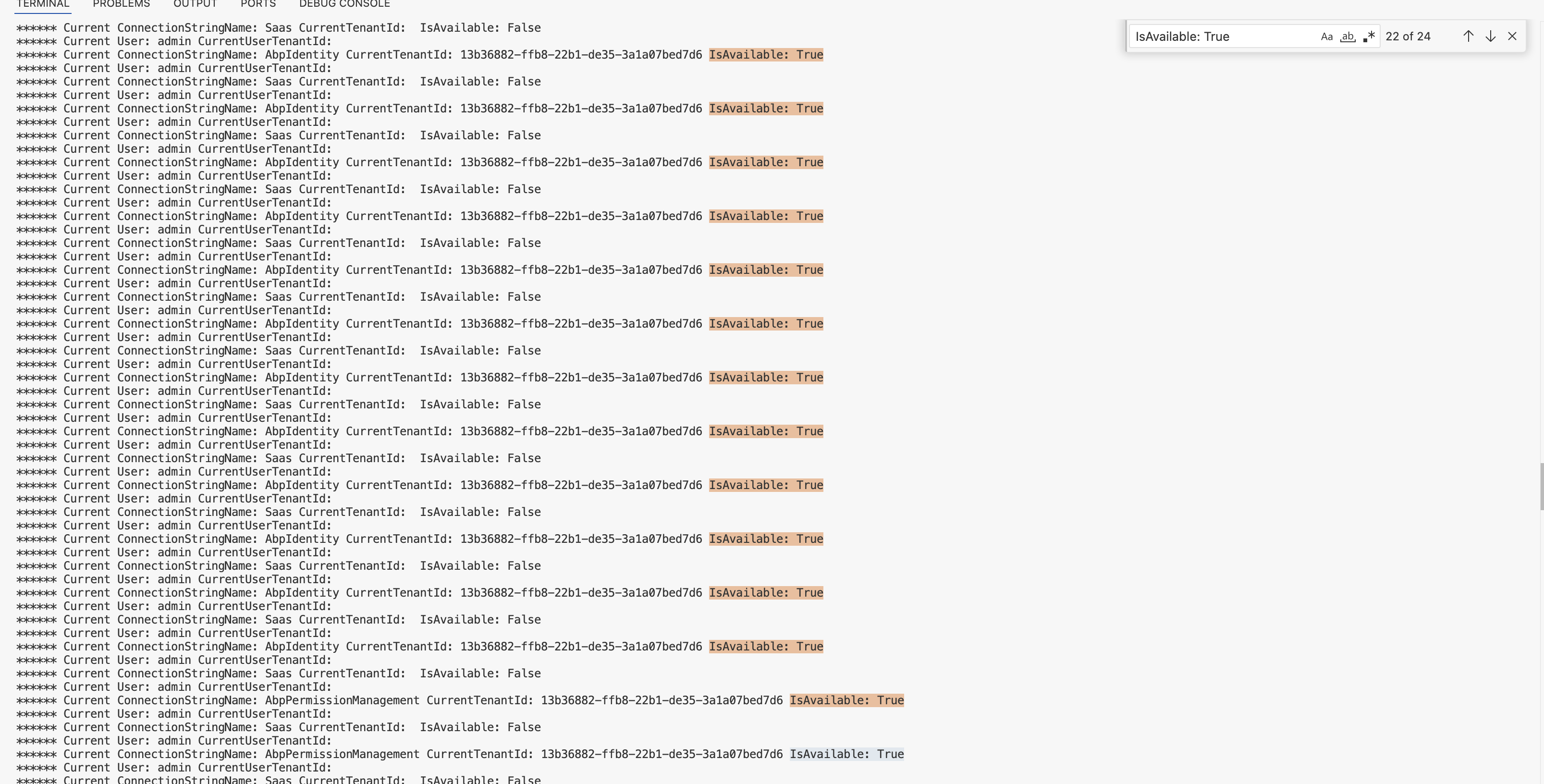
Task: Enable regular expression search
Action: coord(1369,37)
